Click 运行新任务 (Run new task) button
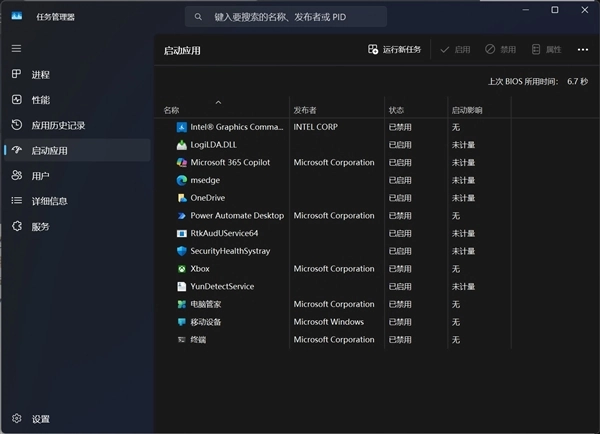 (395, 49)
